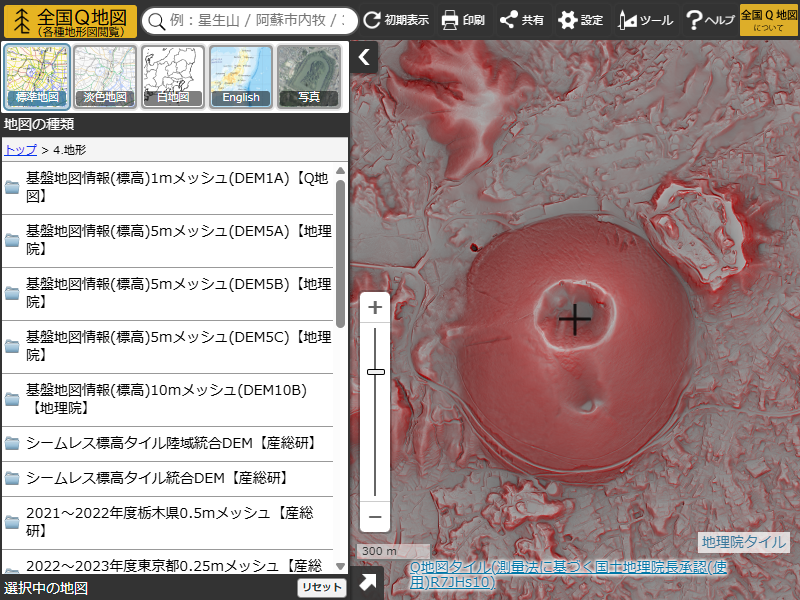Click the zoom level slider handle

[376, 372]
